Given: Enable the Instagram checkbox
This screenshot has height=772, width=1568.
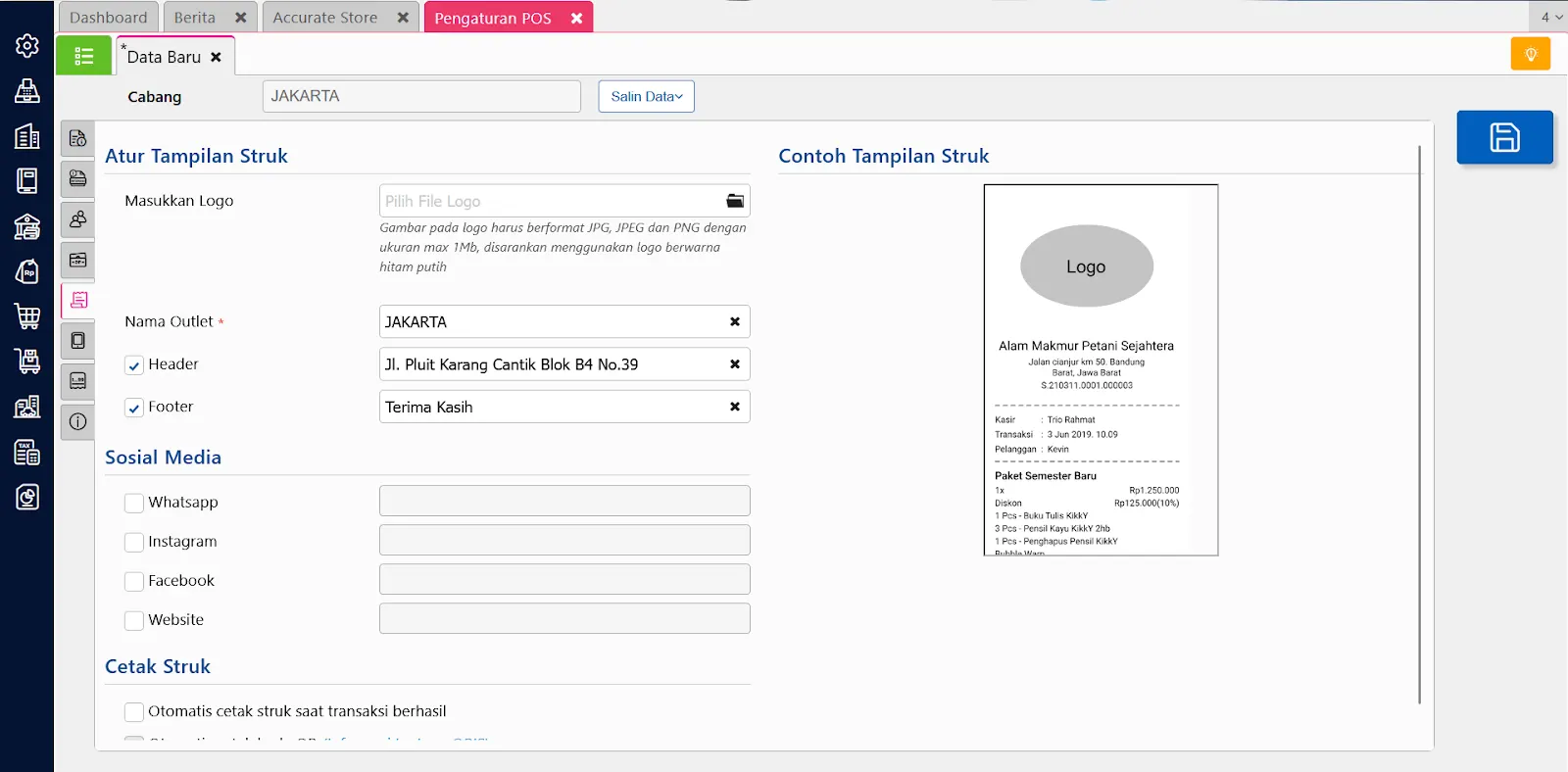Looking at the screenshot, I should point(134,542).
